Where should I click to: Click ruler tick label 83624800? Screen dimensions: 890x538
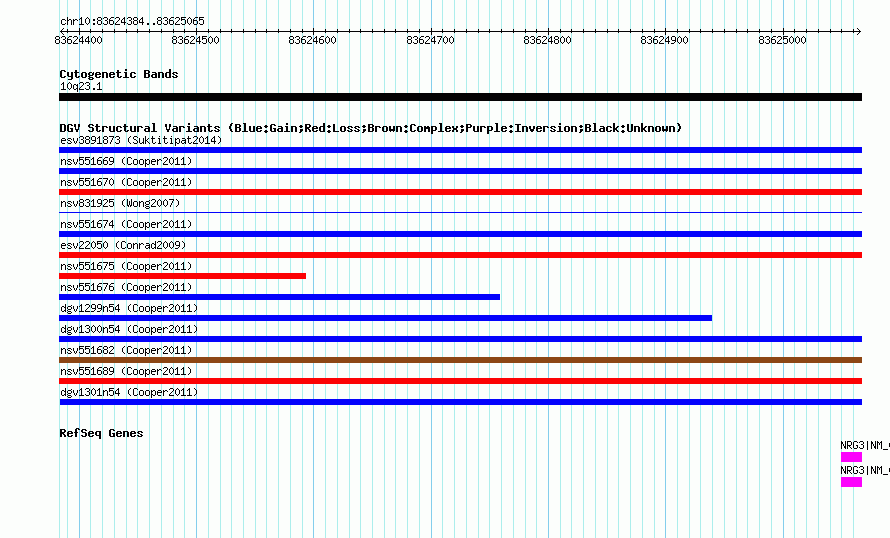[x=547, y=40]
